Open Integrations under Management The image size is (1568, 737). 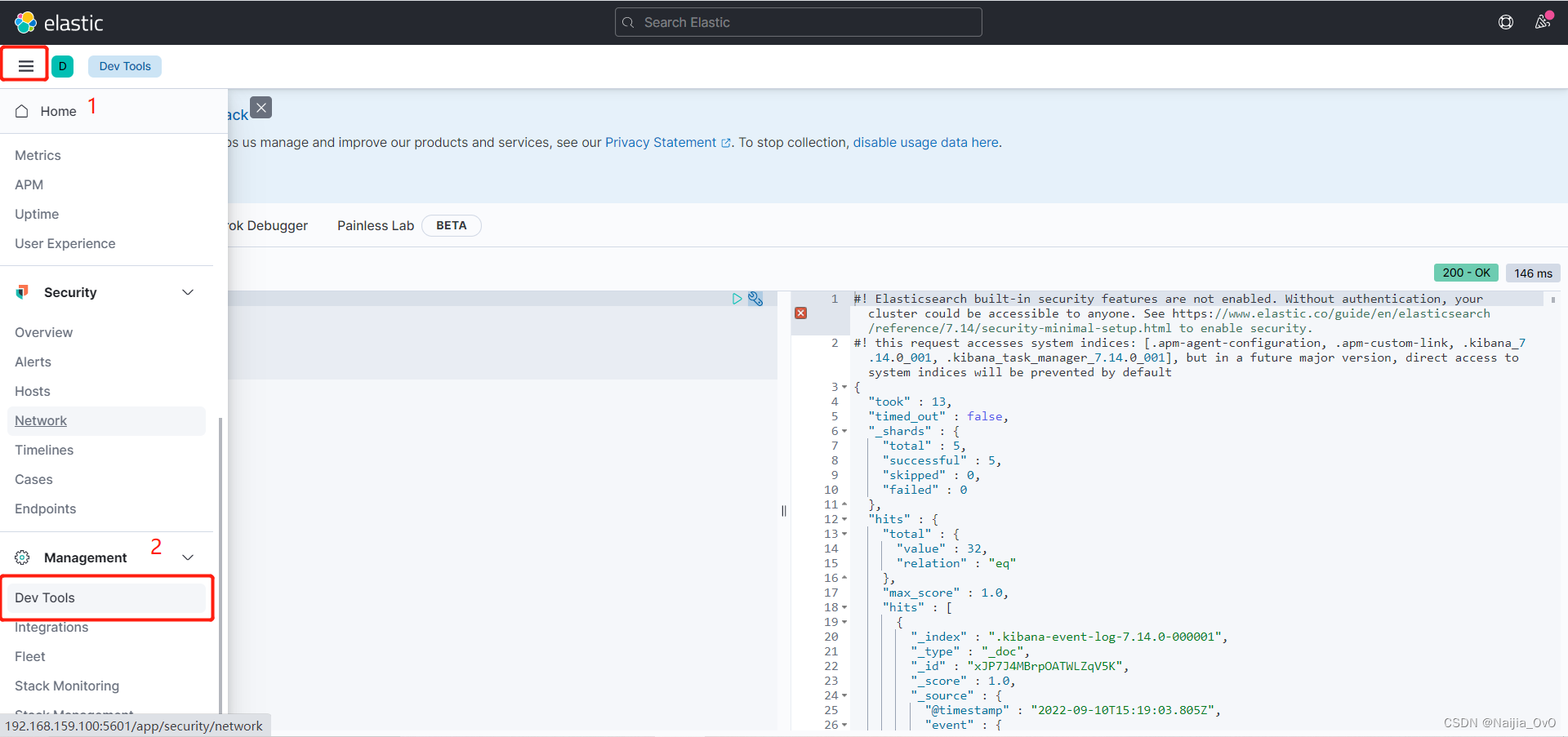(x=51, y=627)
